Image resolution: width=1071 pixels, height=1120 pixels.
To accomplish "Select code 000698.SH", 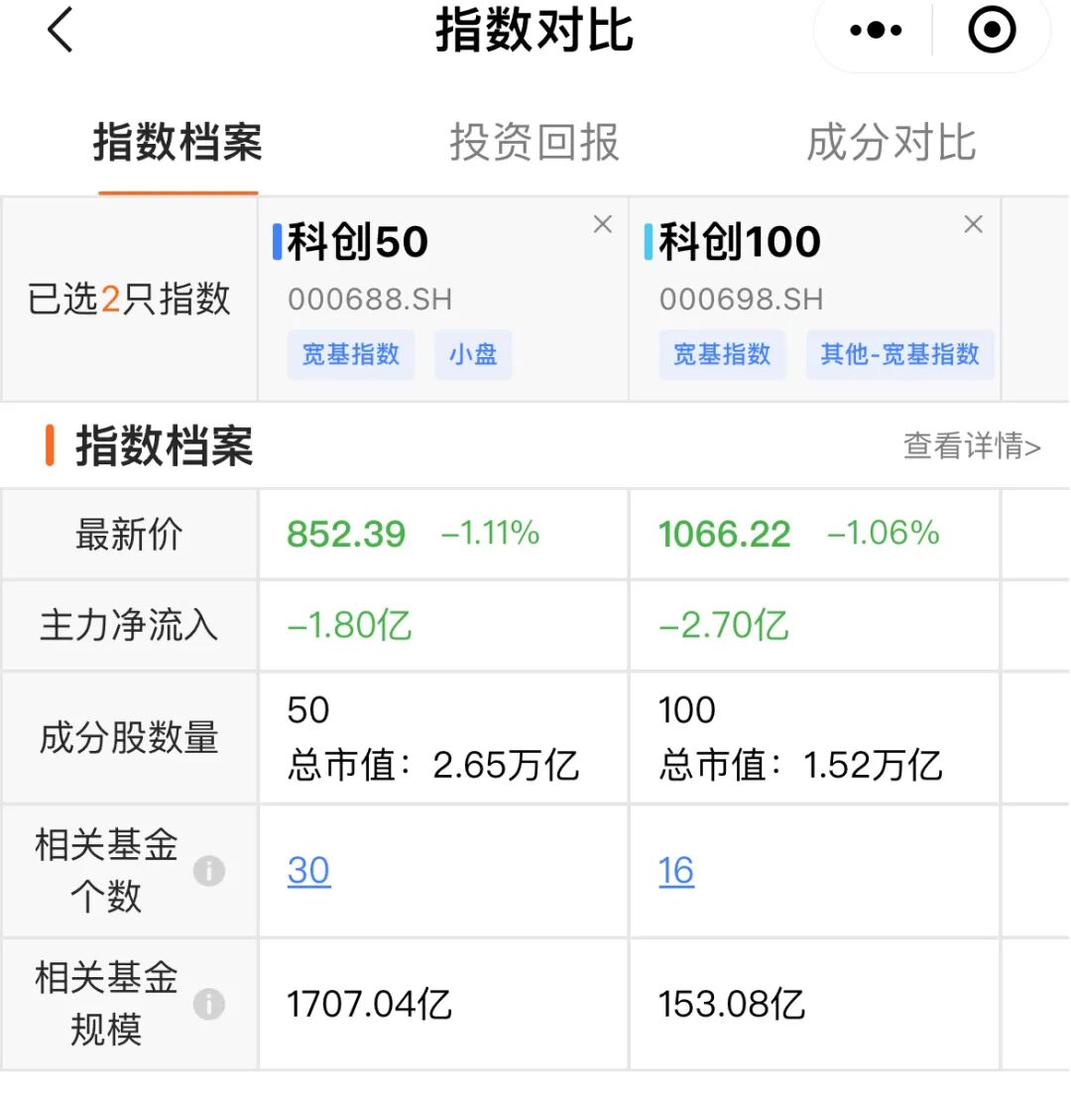I will [x=741, y=300].
